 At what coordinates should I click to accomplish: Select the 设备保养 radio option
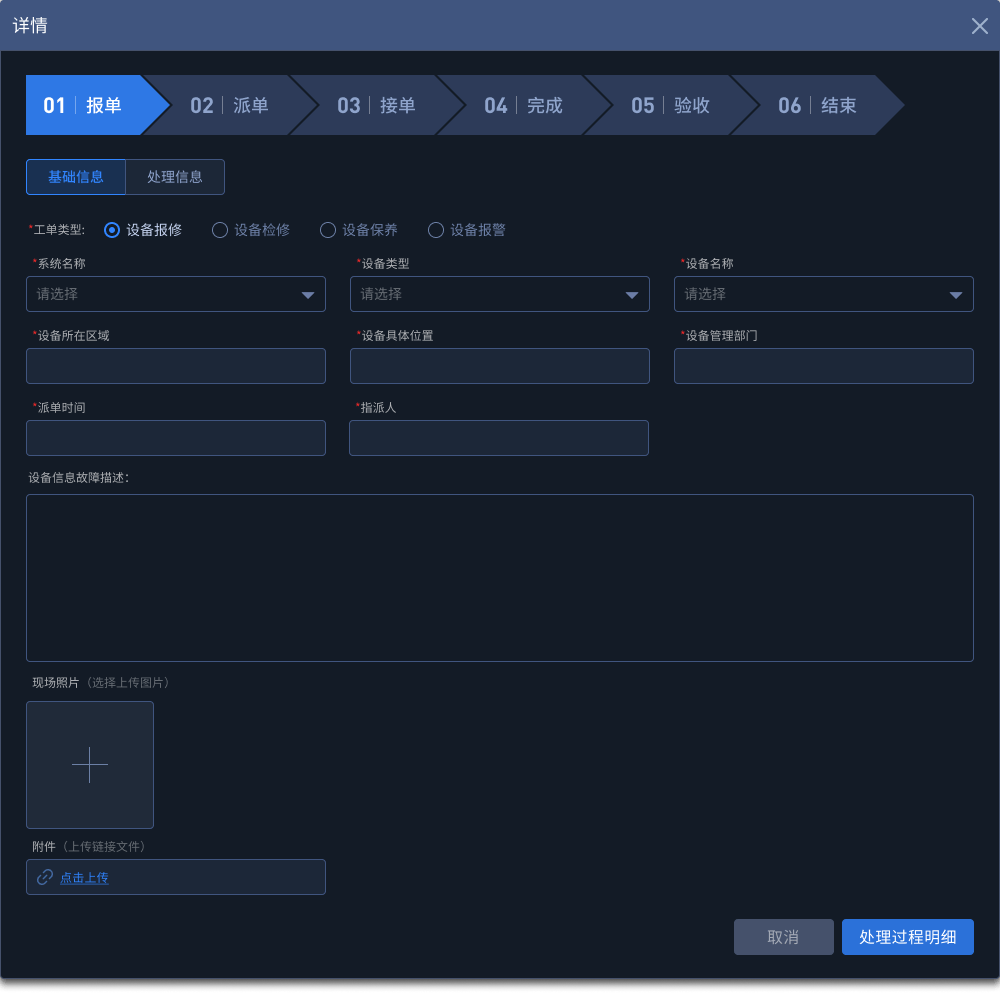click(328, 230)
